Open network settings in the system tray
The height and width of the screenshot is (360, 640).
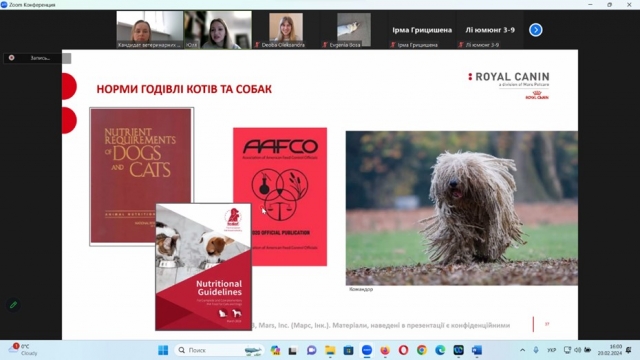pos(567,350)
